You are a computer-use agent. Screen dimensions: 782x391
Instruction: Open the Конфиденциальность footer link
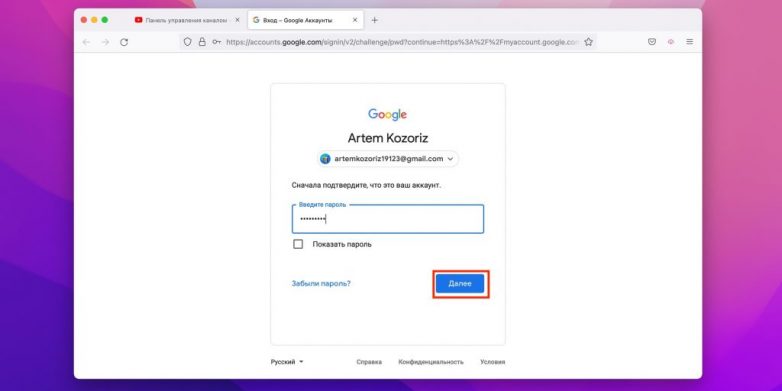(x=431, y=362)
